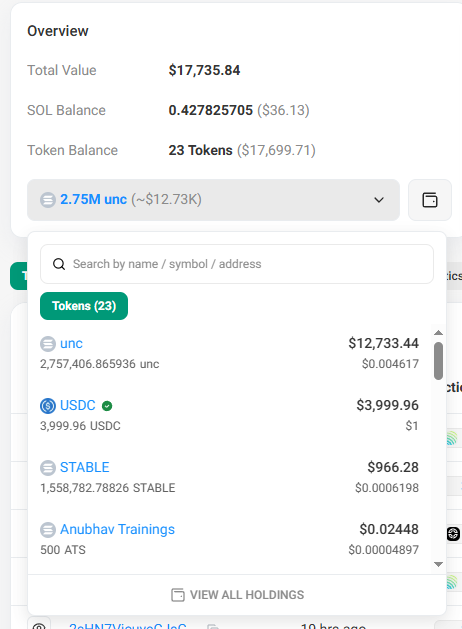This screenshot has width=462, height=629.
Task: Click the scrollbar up arrow
Action: tap(438, 333)
